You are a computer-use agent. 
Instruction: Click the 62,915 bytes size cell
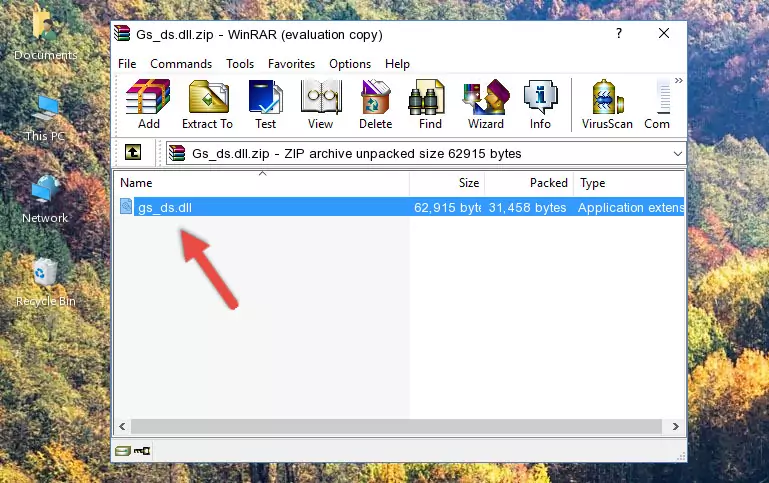pyautogui.click(x=447, y=207)
